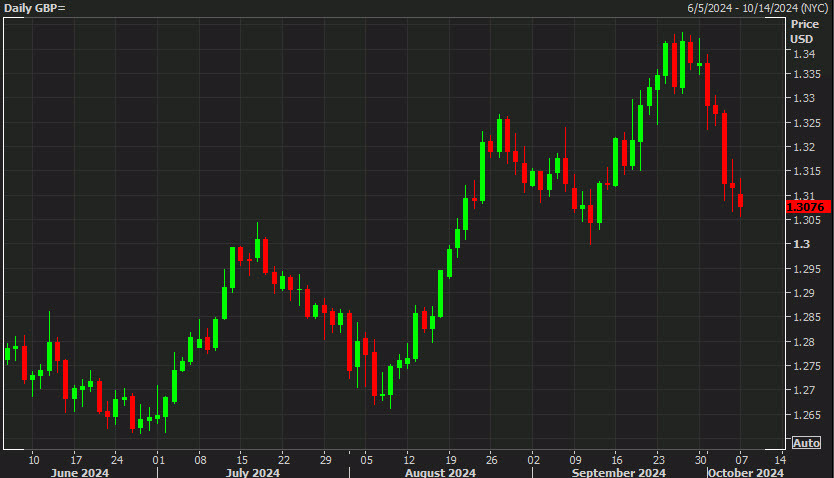The height and width of the screenshot is (478, 834).
Task: Click the 'October 2024' month label
Action: point(746,472)
